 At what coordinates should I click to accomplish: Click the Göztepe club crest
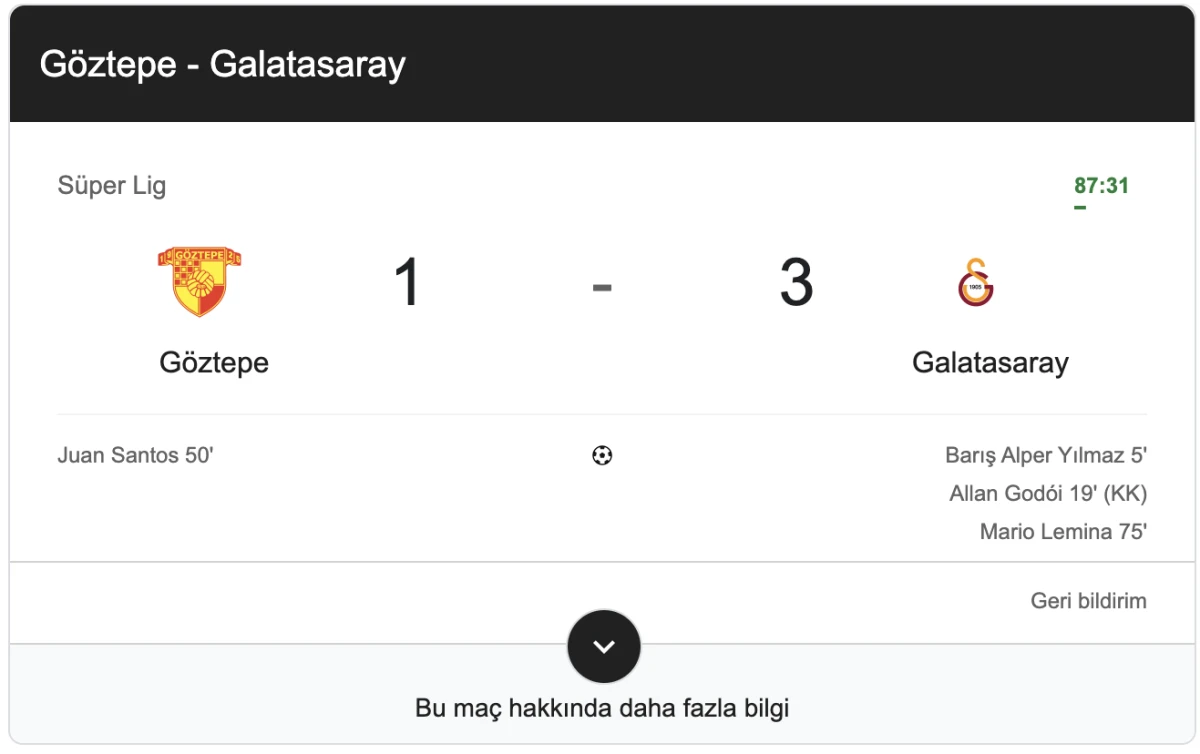(x=199, y=283)
